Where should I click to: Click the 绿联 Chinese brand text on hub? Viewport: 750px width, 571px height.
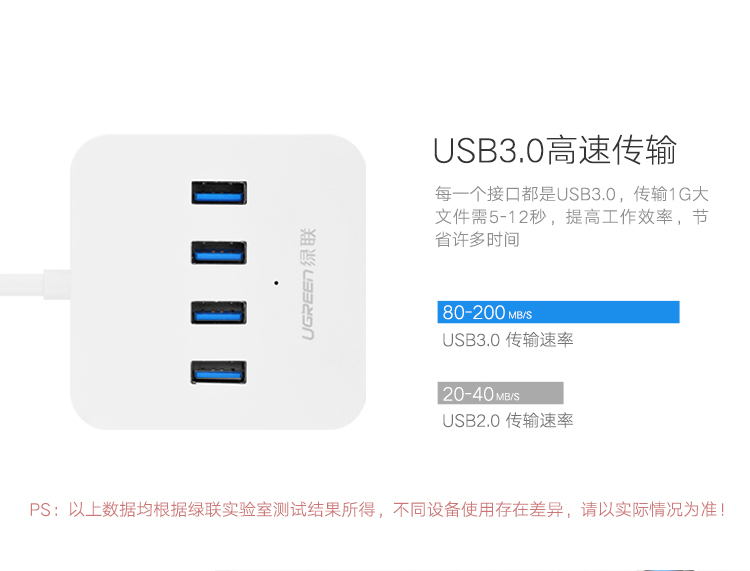pyautogui.click(x=309, y=247)
